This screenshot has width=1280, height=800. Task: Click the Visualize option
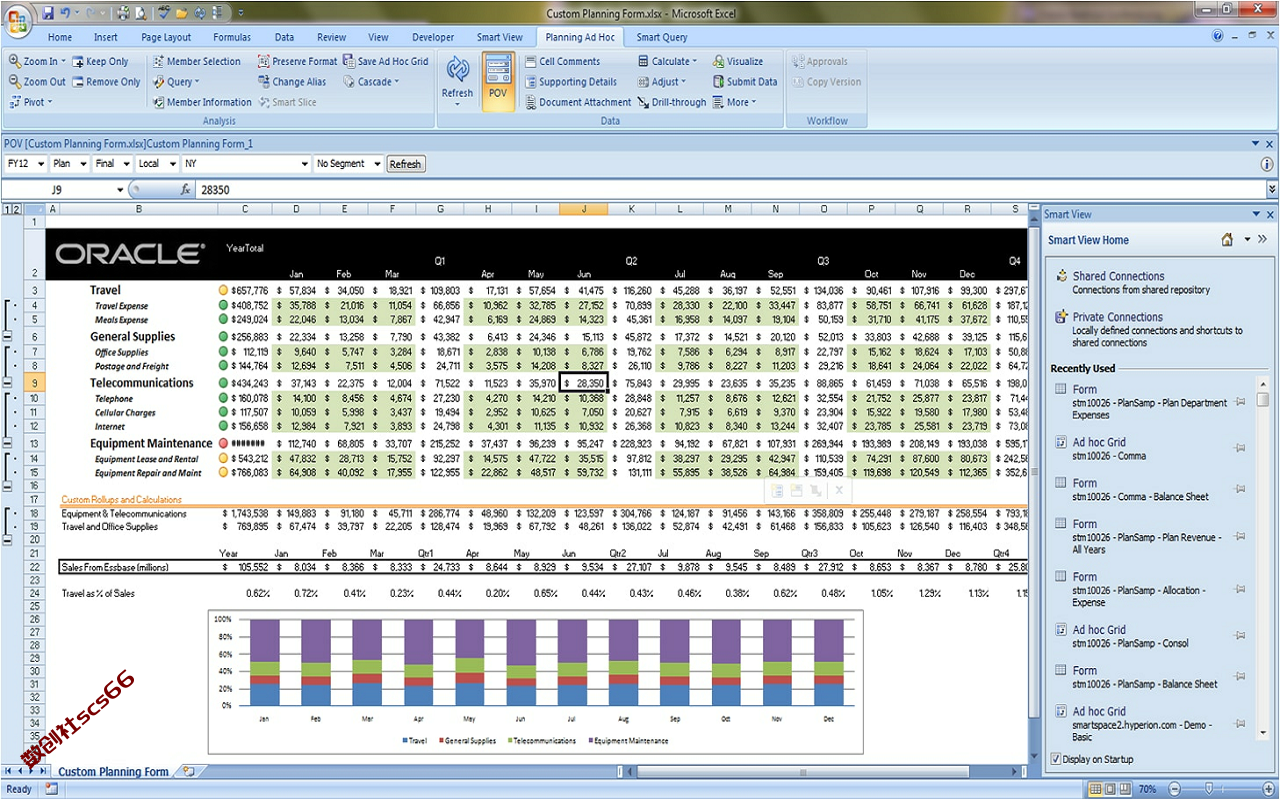[x=738, y=61]
